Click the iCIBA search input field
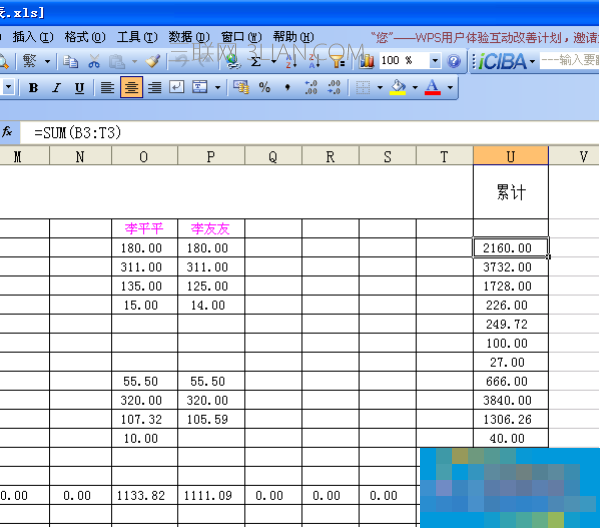 click(569, 60)
